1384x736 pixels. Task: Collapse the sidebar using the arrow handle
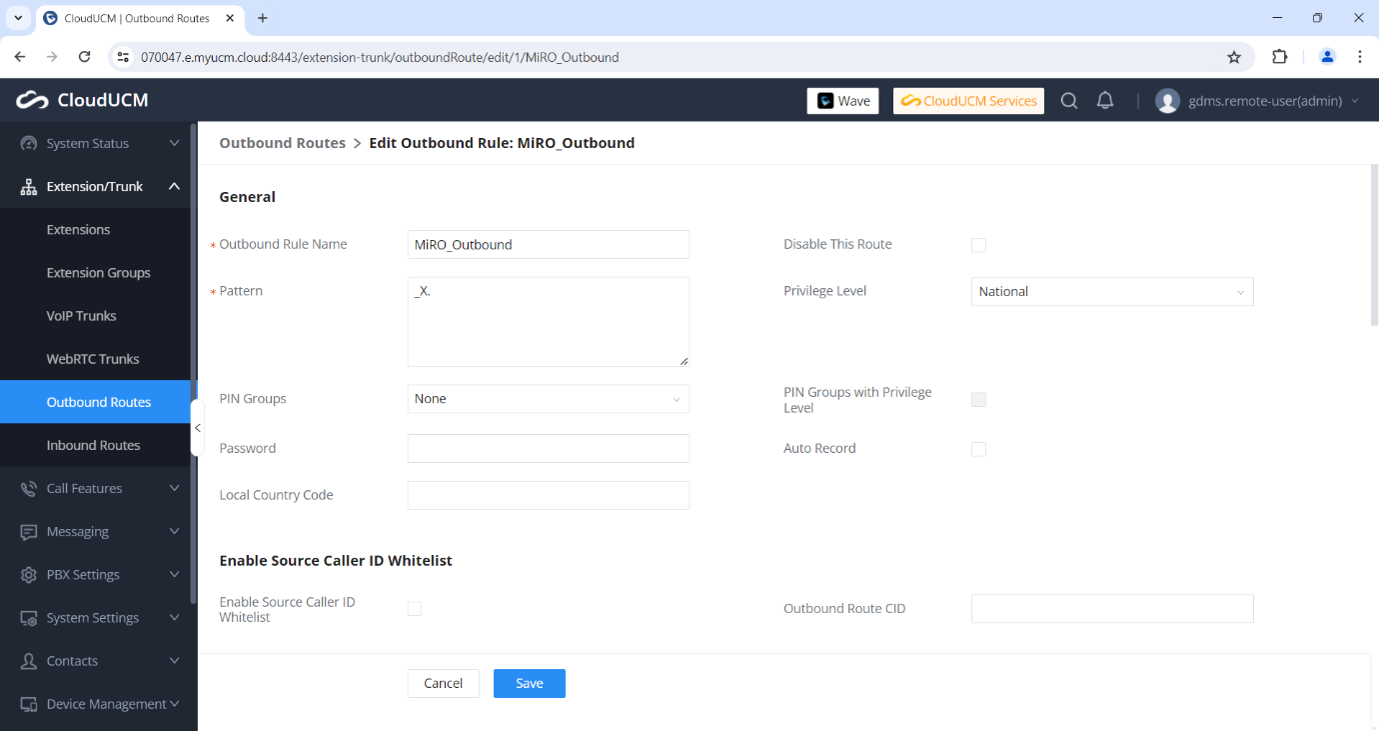(197, 428)
